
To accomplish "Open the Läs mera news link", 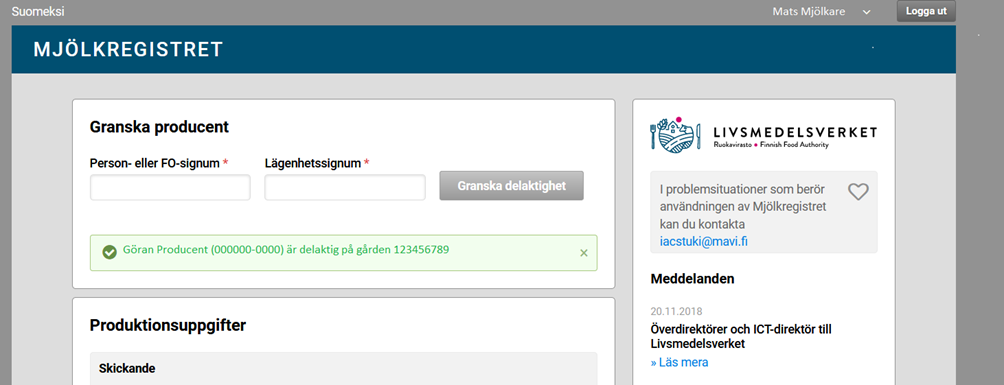I will tap(679, 363).
